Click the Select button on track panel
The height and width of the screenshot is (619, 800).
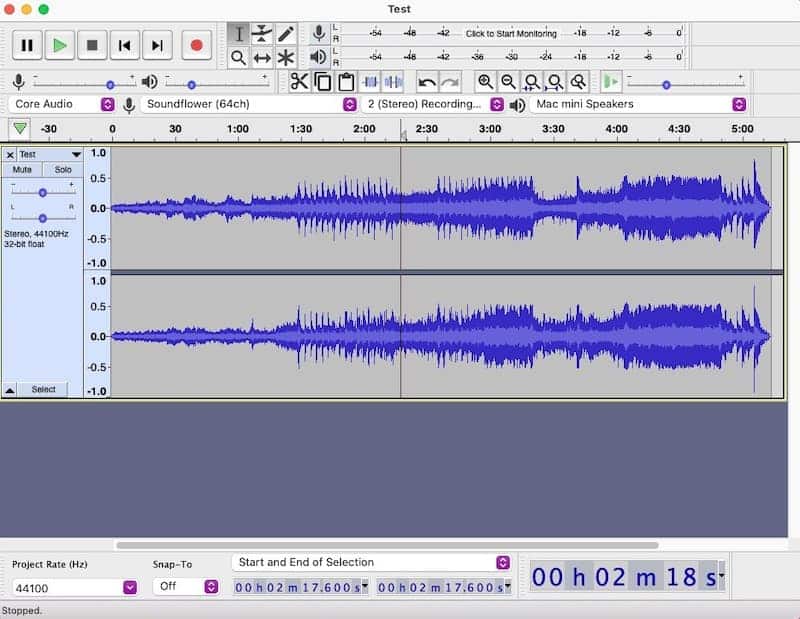click(43, 389)
